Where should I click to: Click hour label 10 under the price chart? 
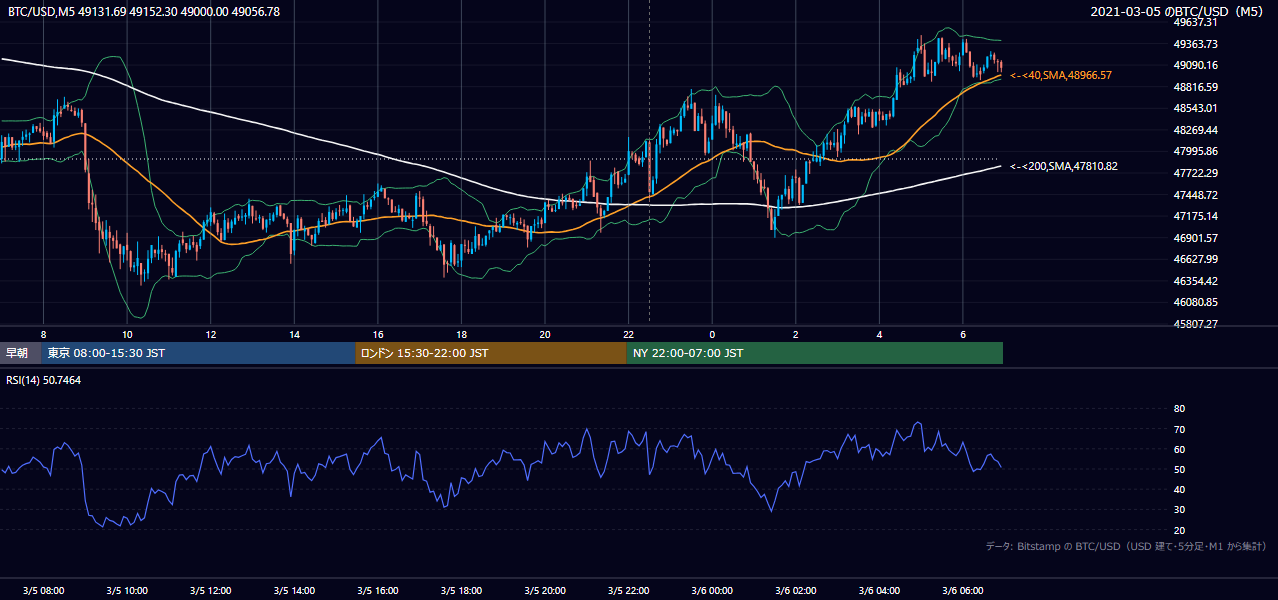127,334
